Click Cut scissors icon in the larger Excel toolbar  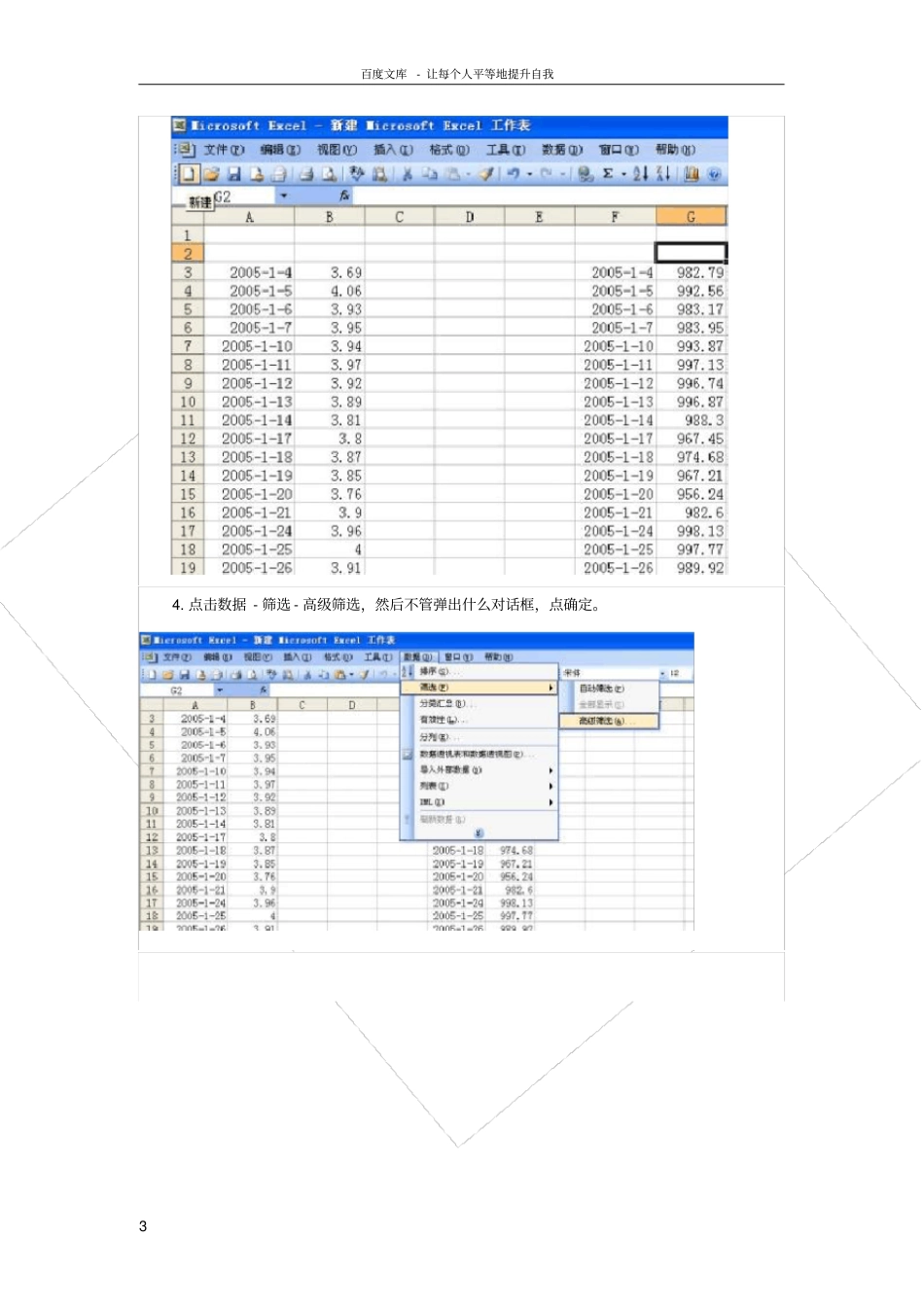click(x=408, y=174)
